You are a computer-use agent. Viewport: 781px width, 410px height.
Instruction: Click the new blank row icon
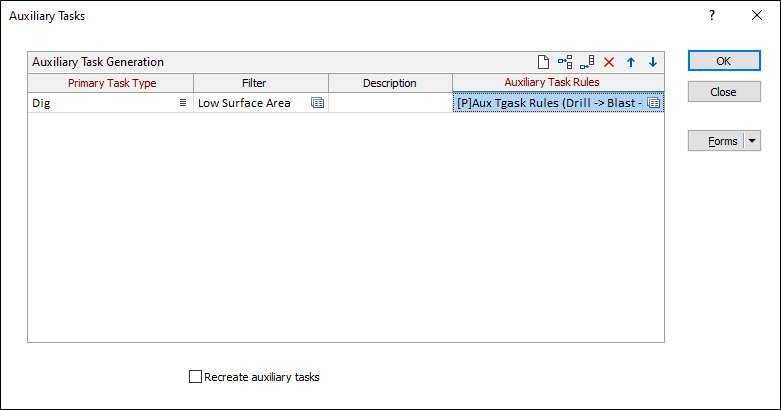coord(543,62)
